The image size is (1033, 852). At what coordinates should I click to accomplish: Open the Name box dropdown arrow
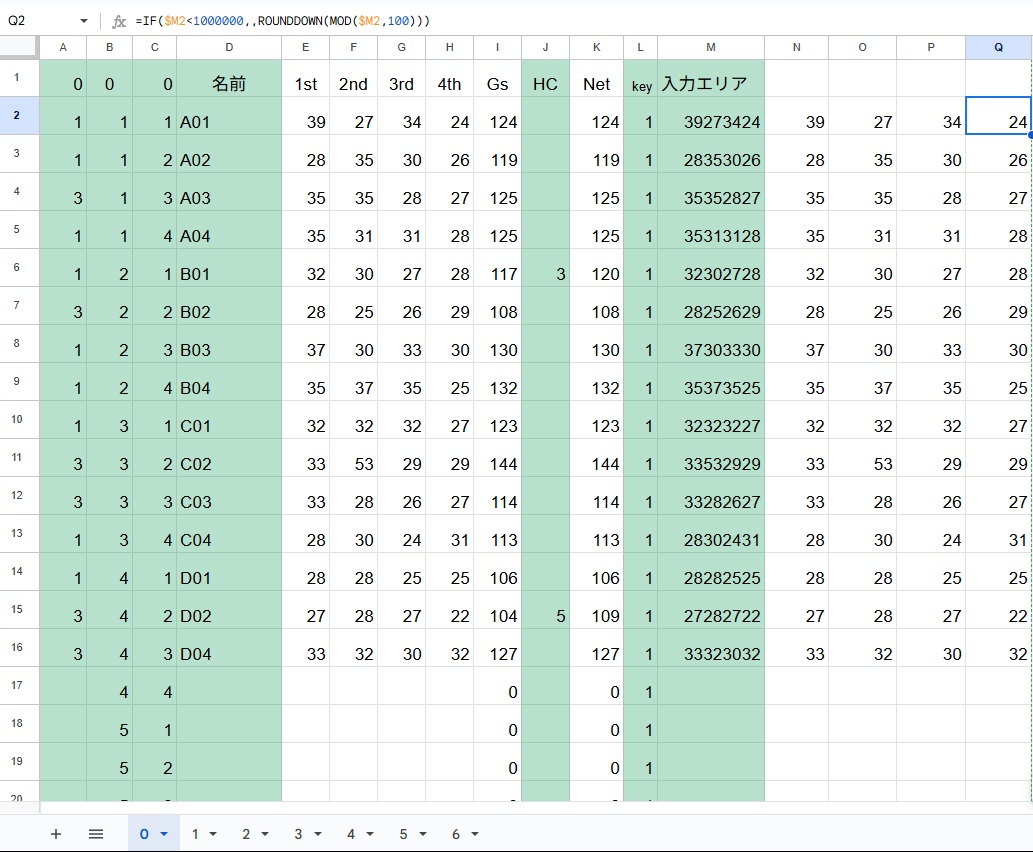[84, 21]
